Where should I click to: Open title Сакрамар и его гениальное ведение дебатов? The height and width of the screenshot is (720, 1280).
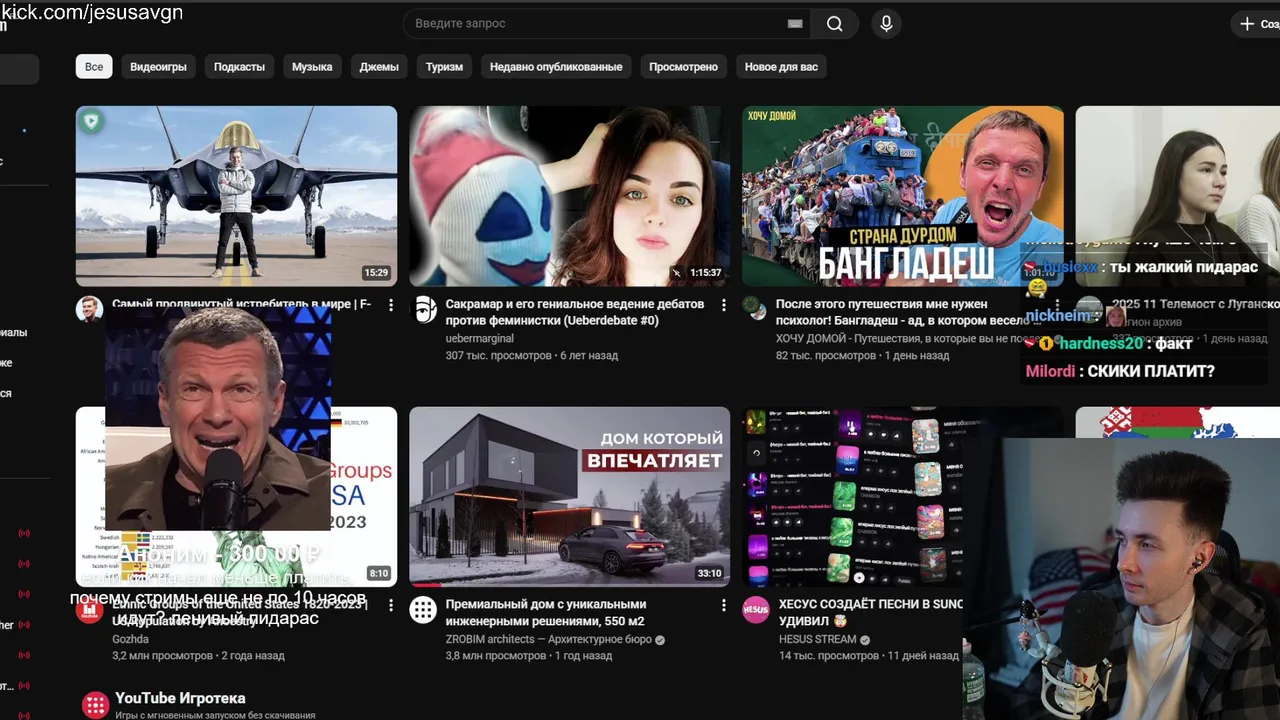point(575,312)
